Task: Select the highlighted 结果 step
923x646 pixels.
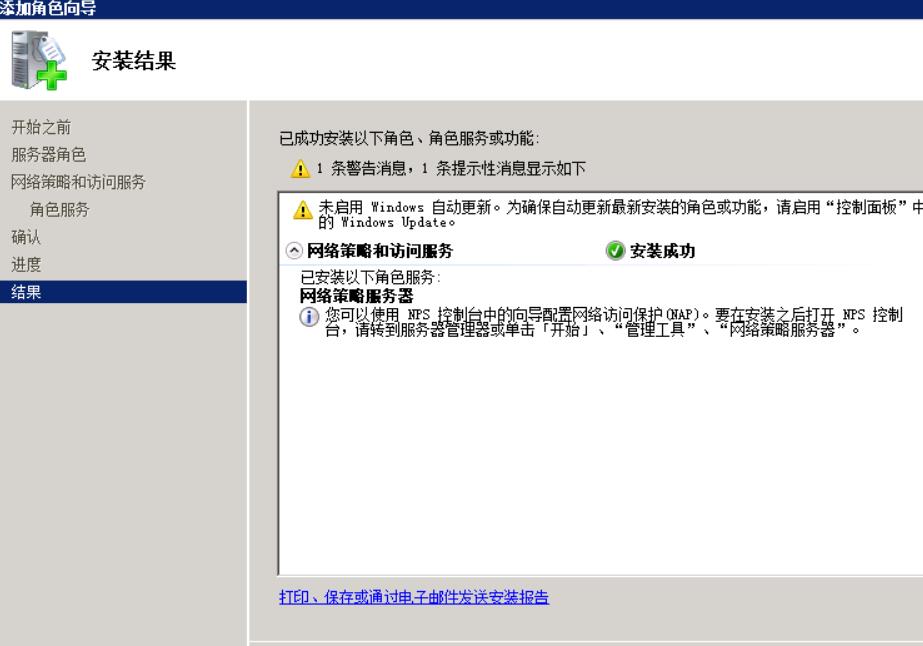Action: 123,292
